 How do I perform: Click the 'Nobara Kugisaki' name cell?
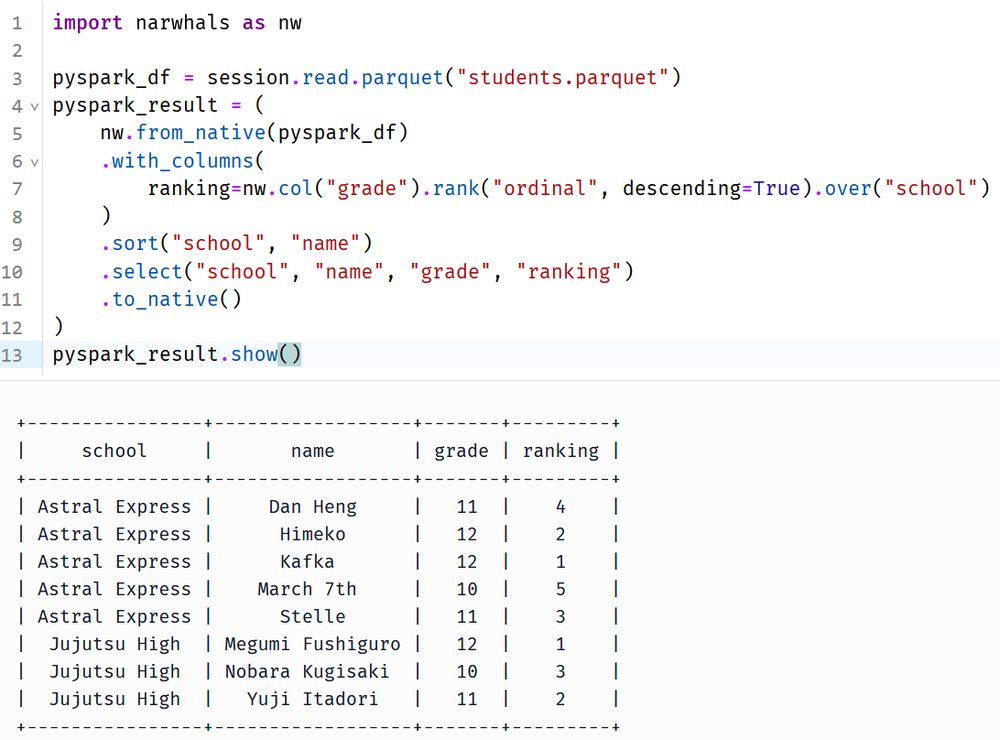307,672
